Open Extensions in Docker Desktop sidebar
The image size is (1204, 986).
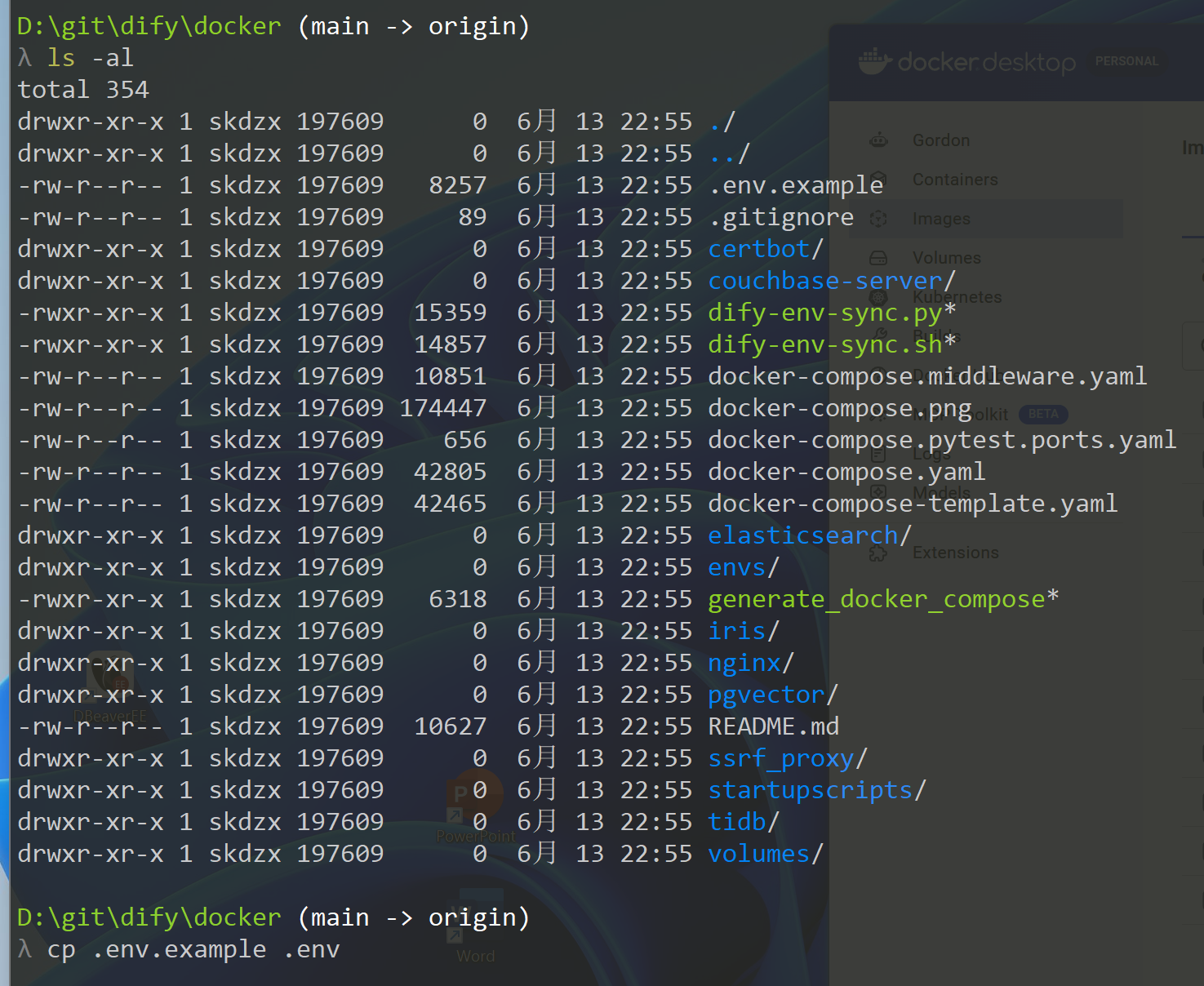(956, 553)
